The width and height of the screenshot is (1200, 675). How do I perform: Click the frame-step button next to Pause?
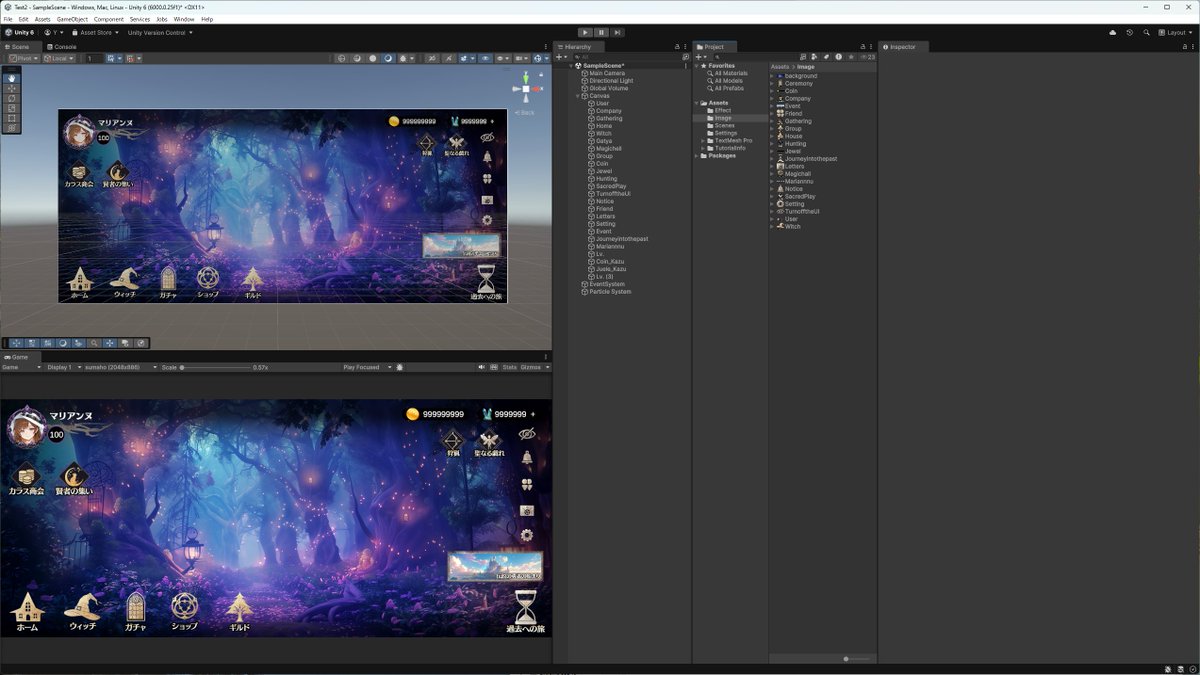pos(617,32)
